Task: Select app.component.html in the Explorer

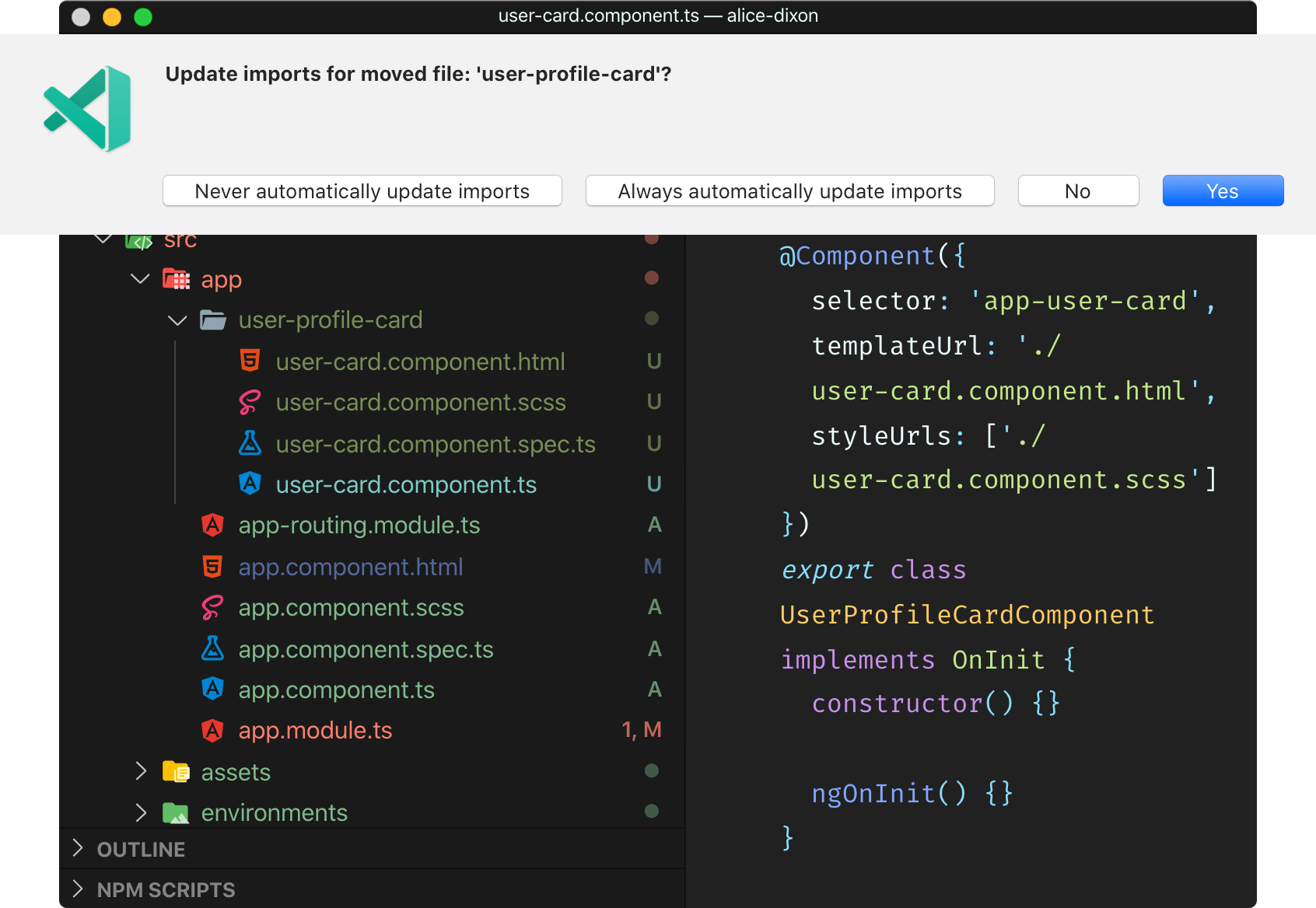Action: pos(351,566)
